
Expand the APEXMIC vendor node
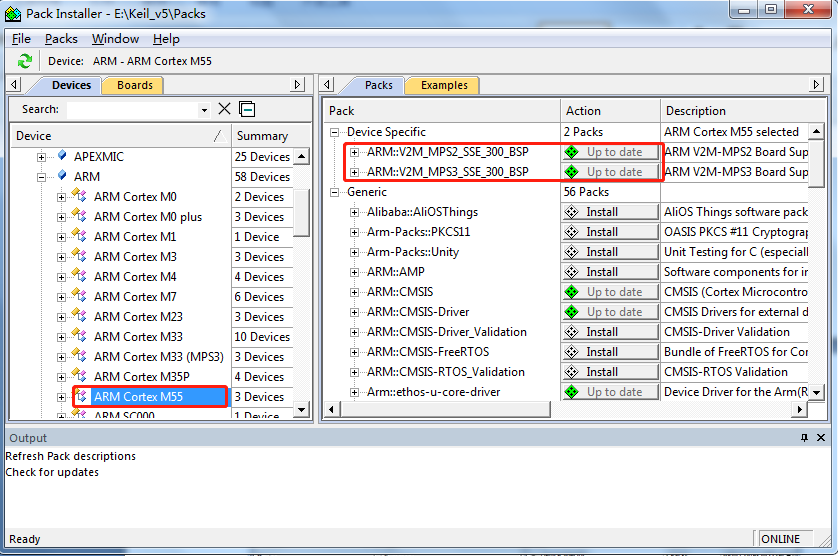[41, 157]
